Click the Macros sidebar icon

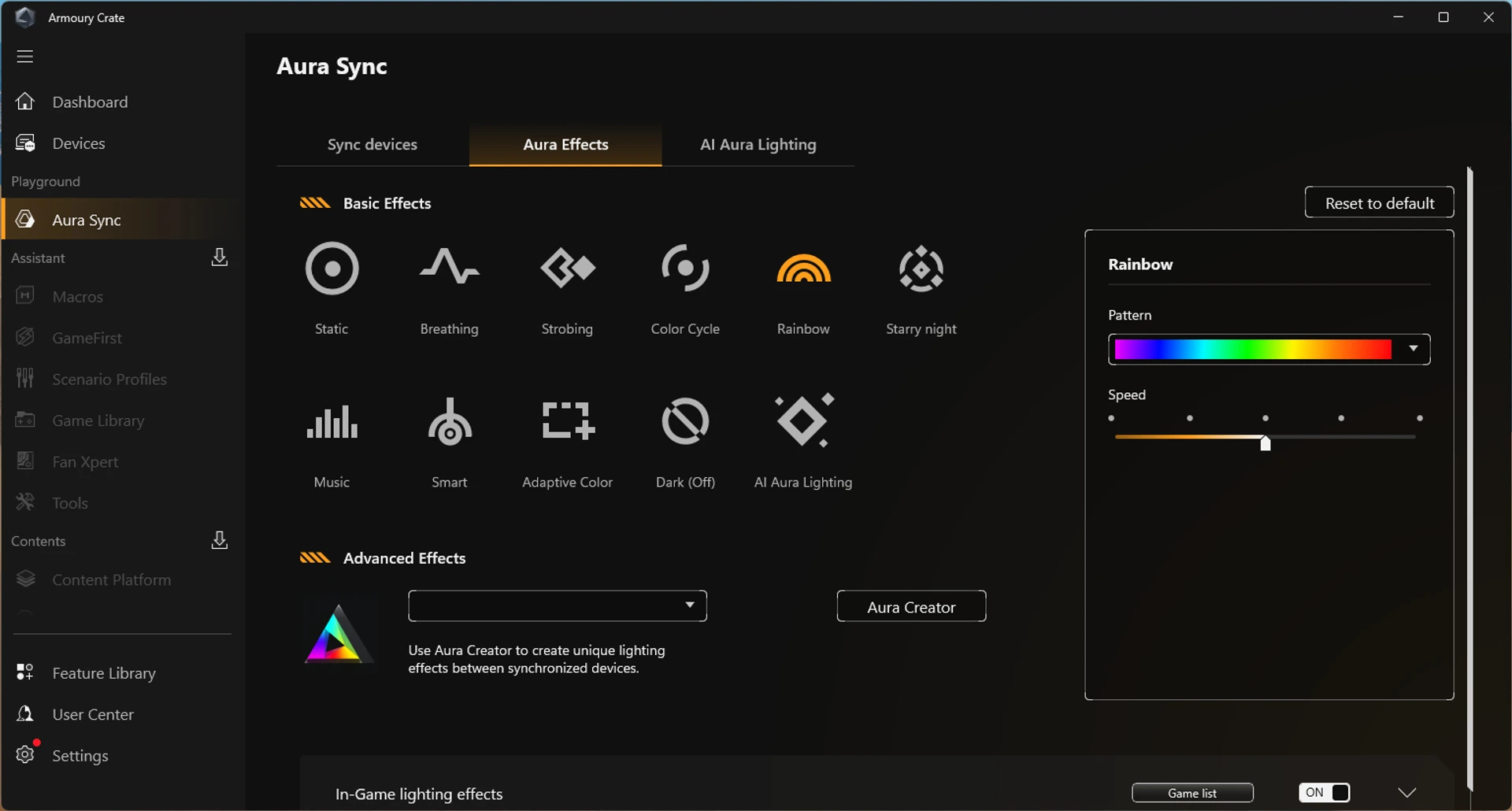25,296
